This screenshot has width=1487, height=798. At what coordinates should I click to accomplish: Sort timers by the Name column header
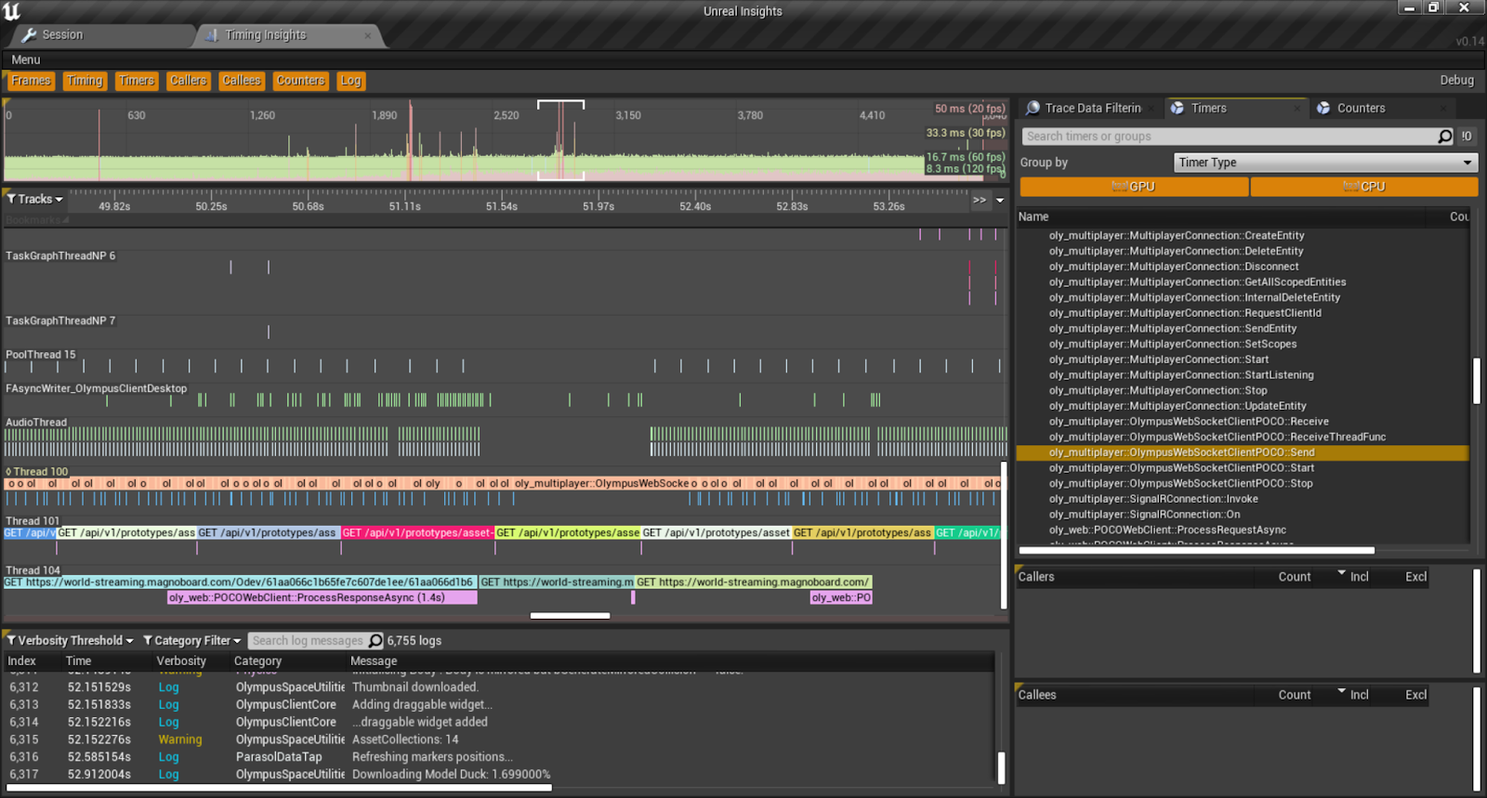tap(1033, 217)
